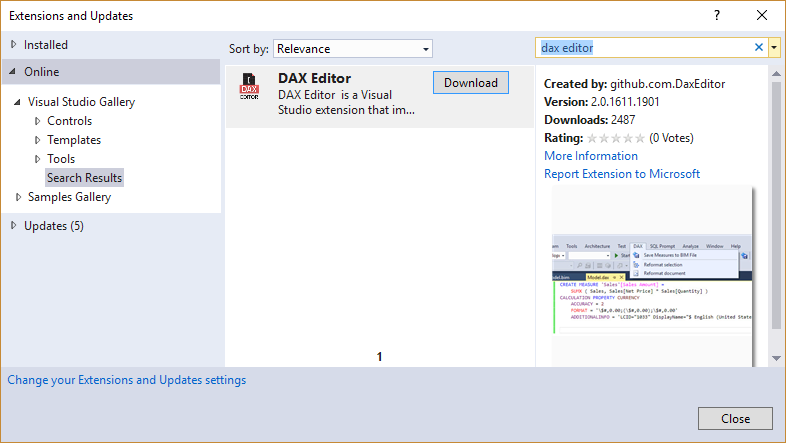Open the dialog help question mark

coord(717,16)
